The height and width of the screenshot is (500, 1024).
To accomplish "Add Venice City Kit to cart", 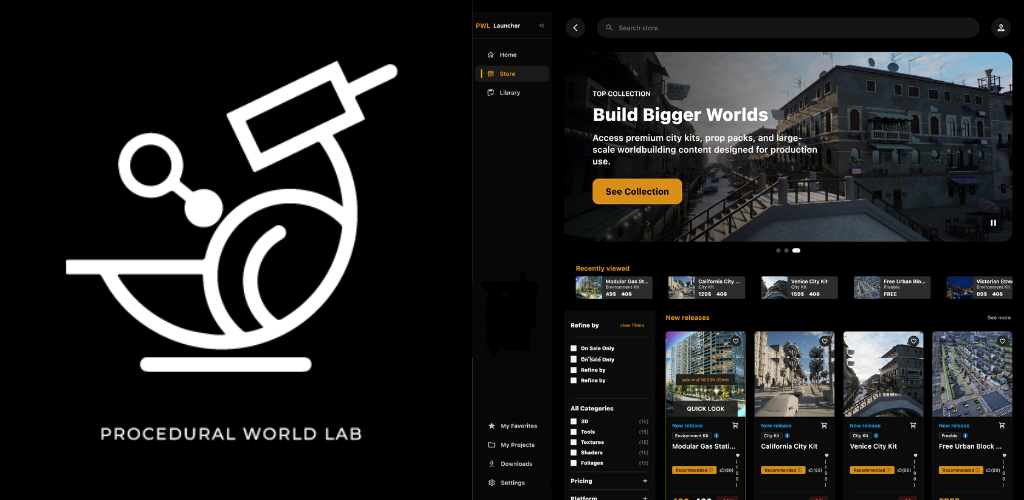I will click(912, 426).
